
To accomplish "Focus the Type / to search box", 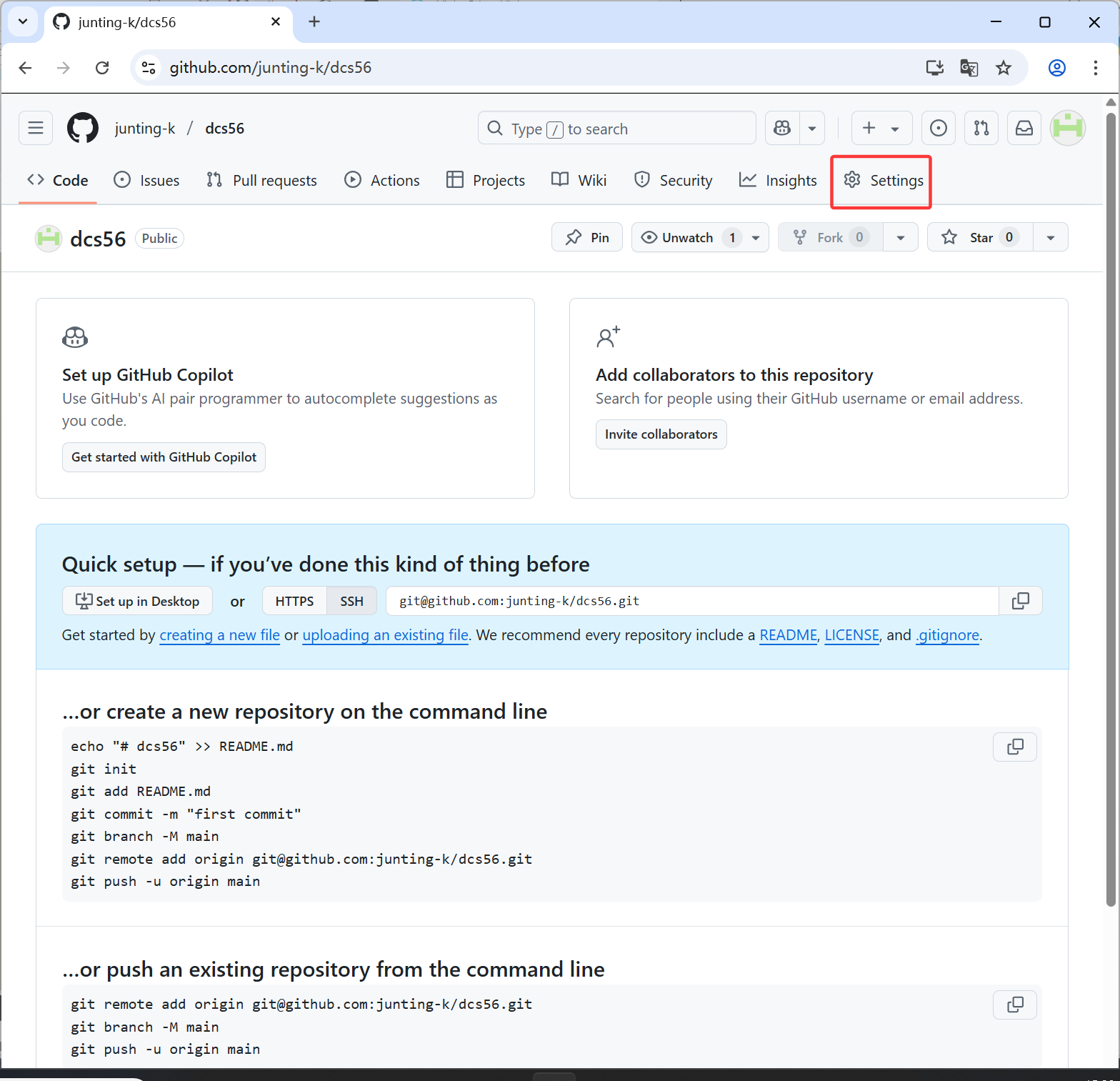I will pyautogui.click(x=617, y=129).
